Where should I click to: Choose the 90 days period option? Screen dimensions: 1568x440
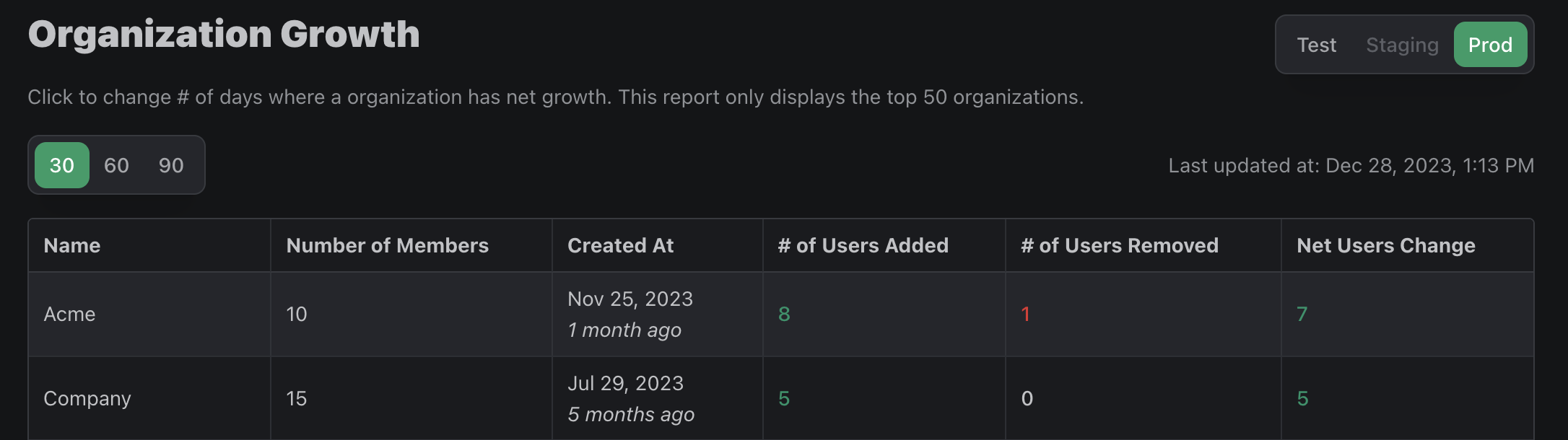(171, 165)
